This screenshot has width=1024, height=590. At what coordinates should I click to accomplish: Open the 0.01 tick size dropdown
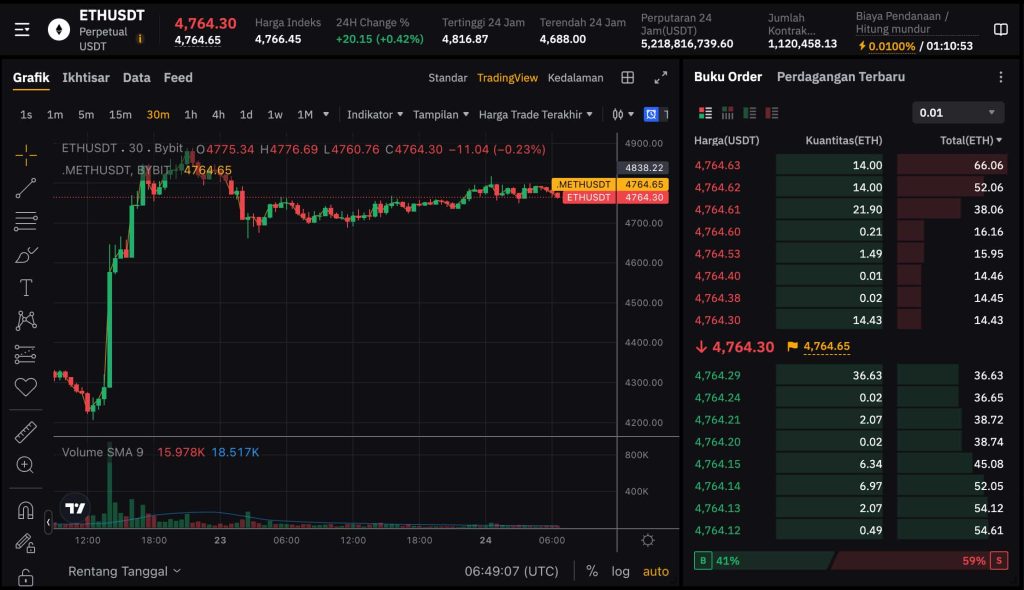pyautogui.click(x=957, y=112)
